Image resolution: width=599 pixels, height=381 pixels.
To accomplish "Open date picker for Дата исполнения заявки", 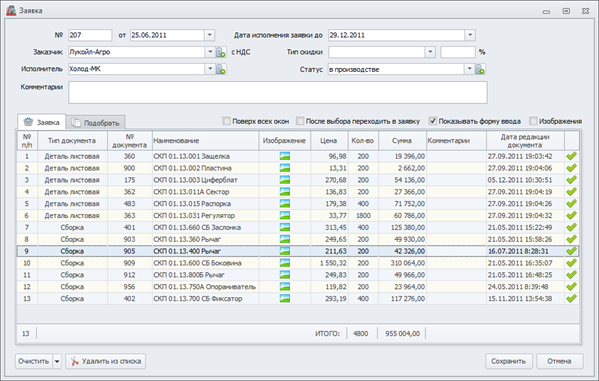I will click(470, 35).
